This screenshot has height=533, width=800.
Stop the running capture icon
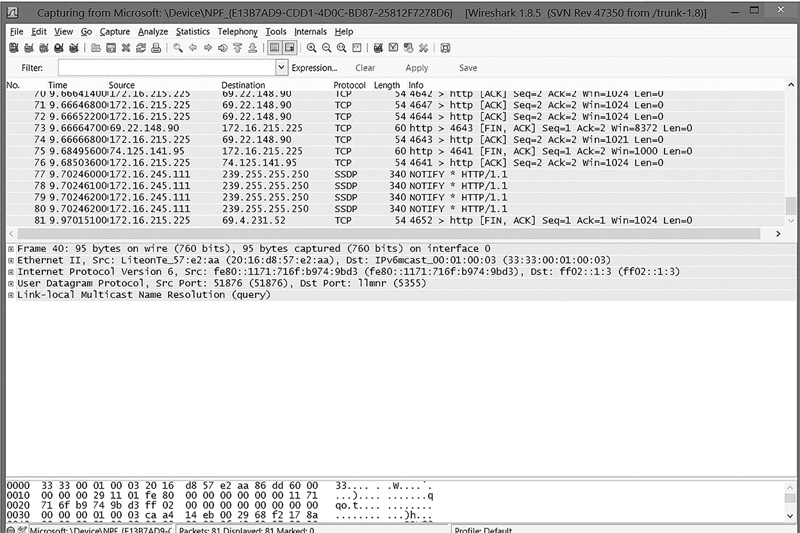(59, 48)
